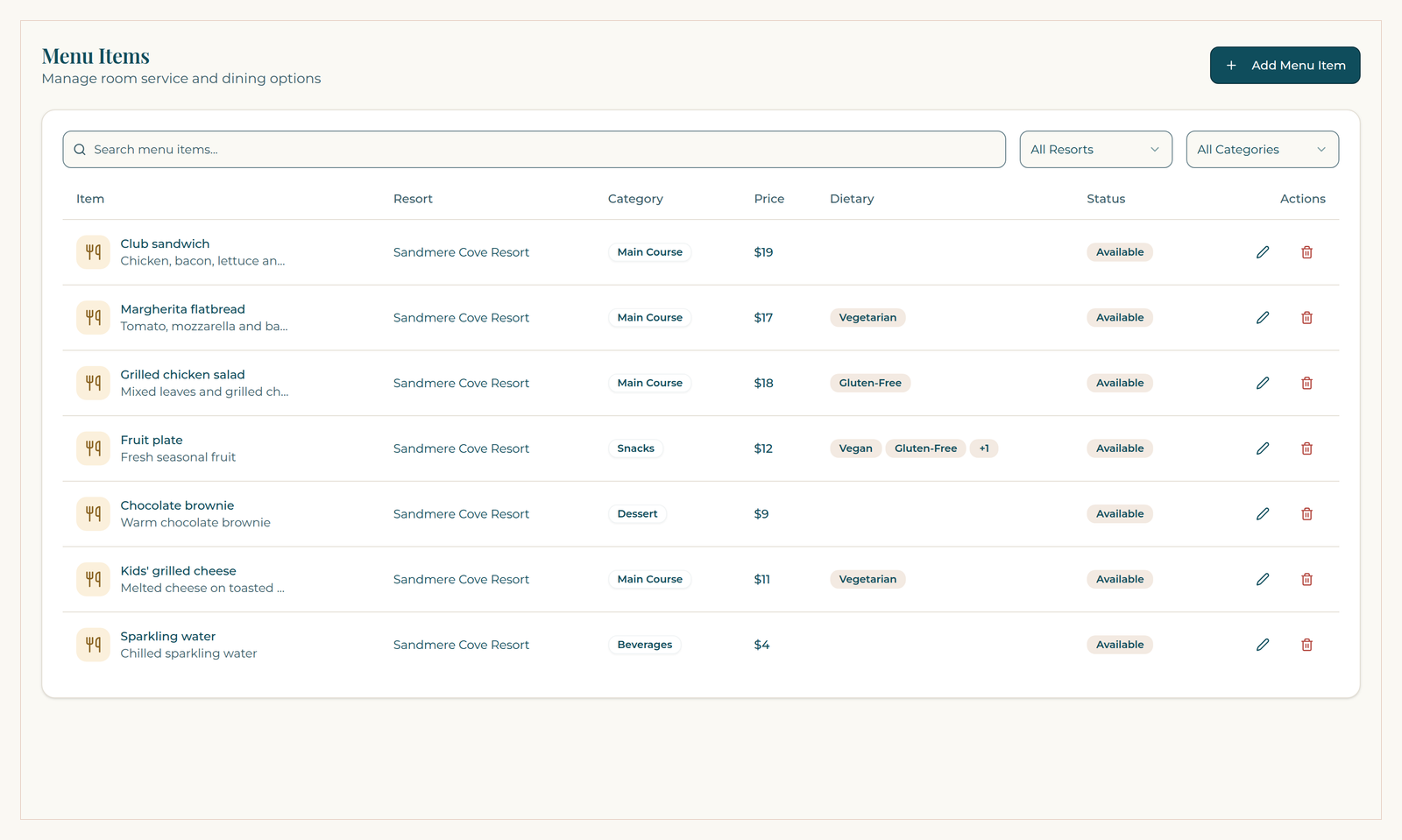This screenshot has width=1402, height=840.
Task: Click Sandmere Cove Resort in Chocolate brownie row
Action: tap(461, 514)
